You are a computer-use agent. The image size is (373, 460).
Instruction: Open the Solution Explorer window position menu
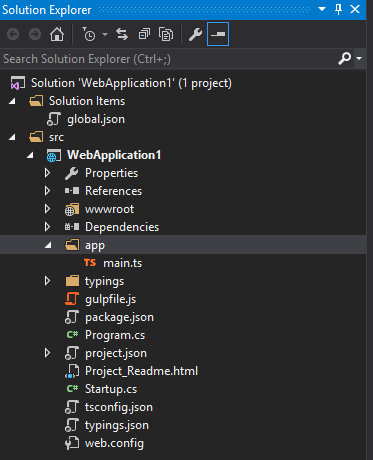322,9
